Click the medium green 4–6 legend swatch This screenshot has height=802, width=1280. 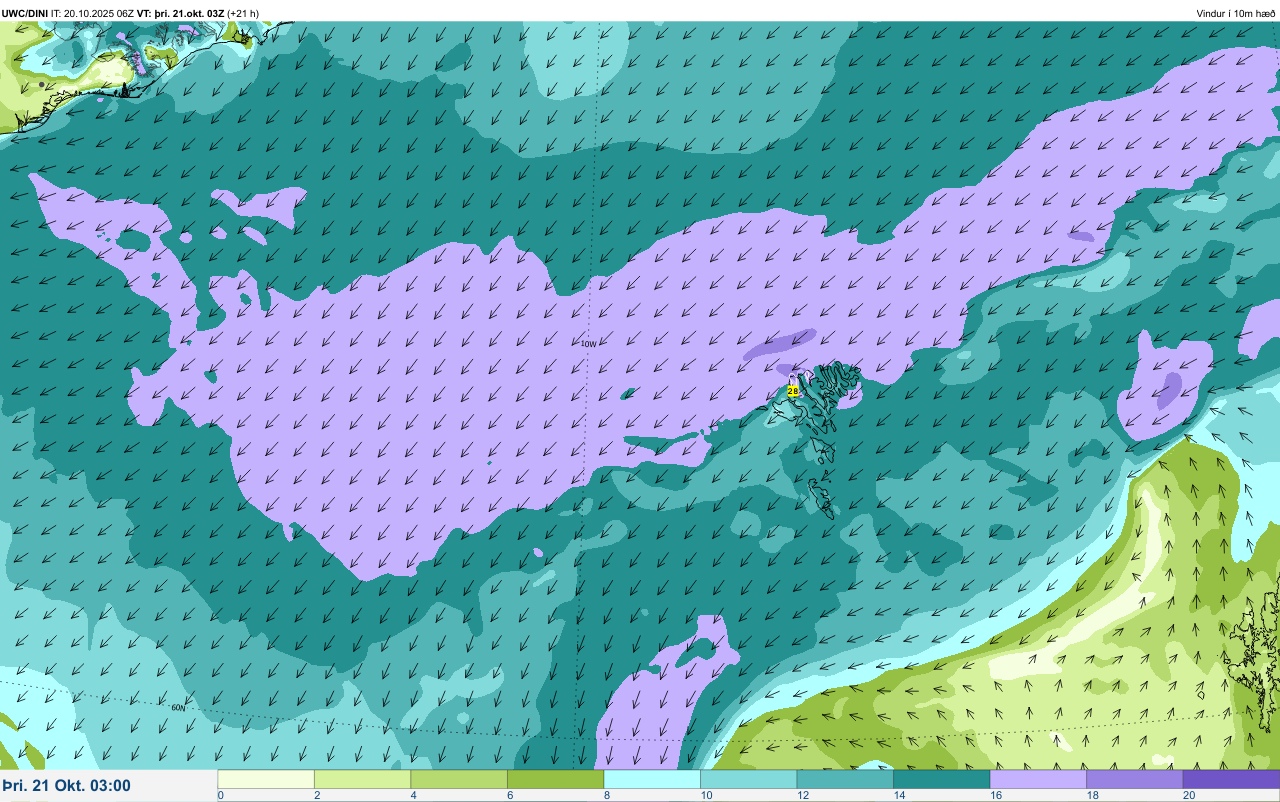tap(459, 779)
